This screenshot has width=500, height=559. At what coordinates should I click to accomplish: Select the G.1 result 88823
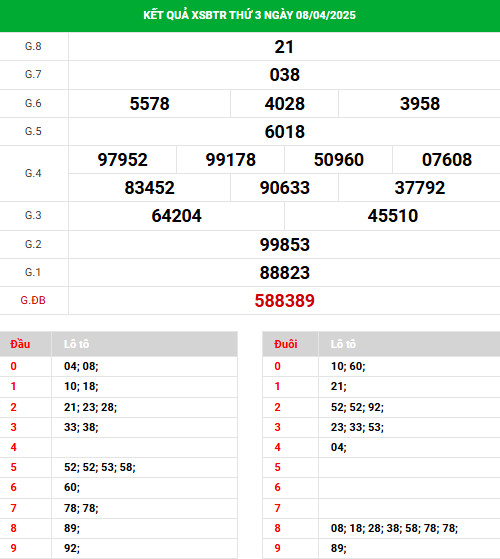click(284, 273)
